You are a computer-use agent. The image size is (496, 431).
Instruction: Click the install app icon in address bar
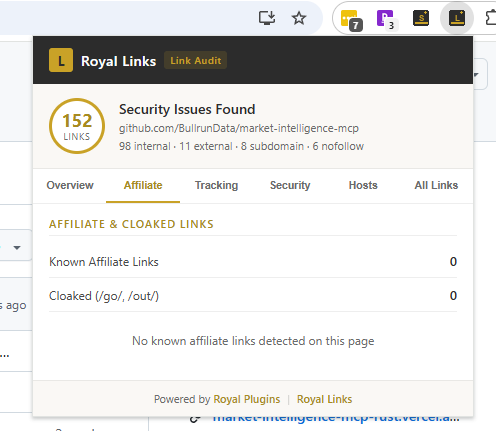pos(267,18)
